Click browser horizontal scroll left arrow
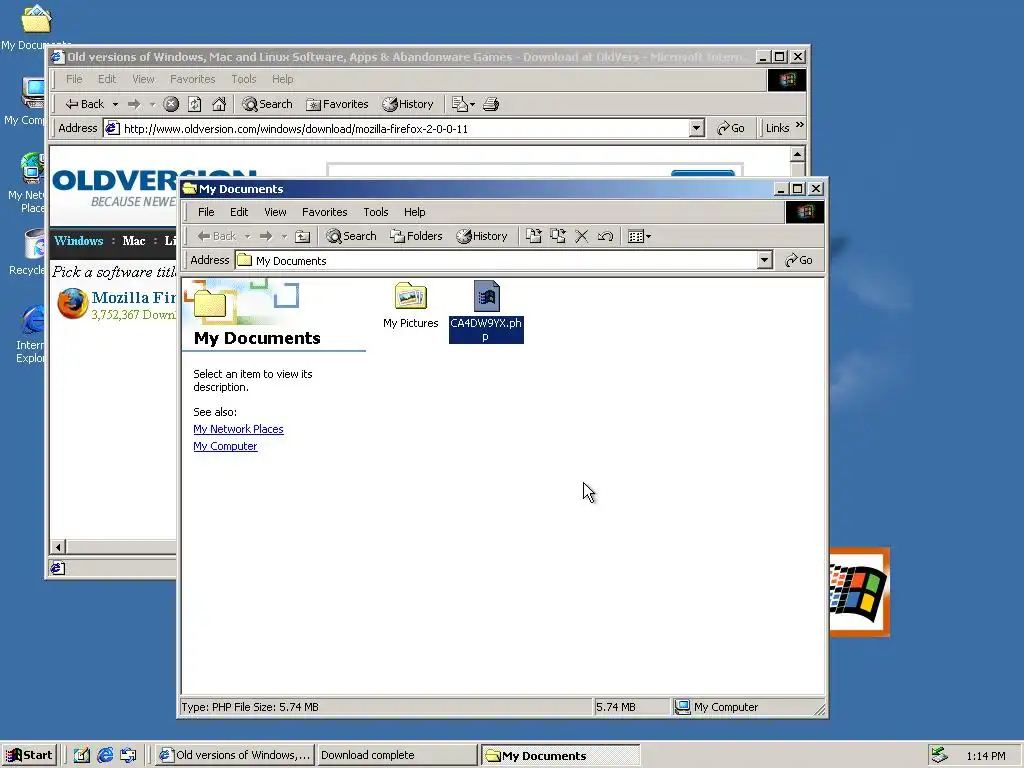 [x=58, y=547]
